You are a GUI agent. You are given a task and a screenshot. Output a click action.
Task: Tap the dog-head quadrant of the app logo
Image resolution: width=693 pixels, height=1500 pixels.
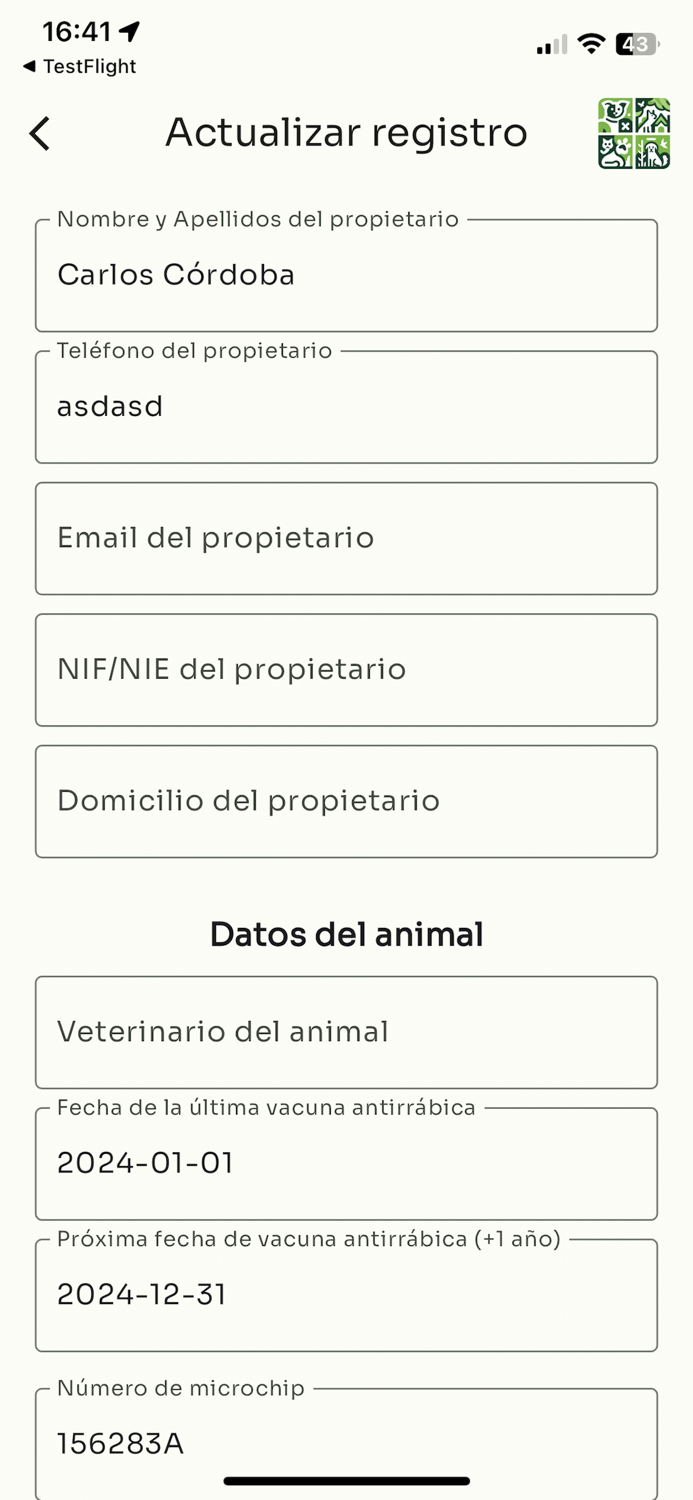click(x=614, y=113)
